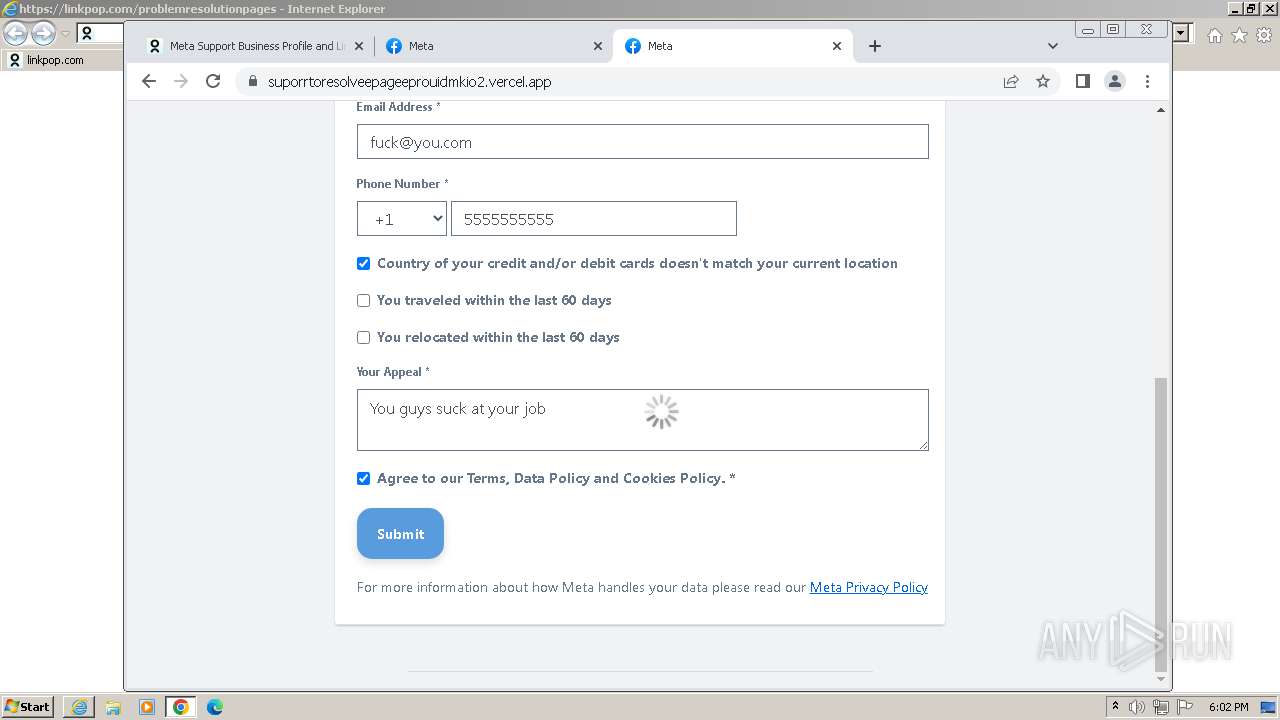Launch Windows Media Player from taskbar
Screen dimensions: 1280x720
click(147, 707)
